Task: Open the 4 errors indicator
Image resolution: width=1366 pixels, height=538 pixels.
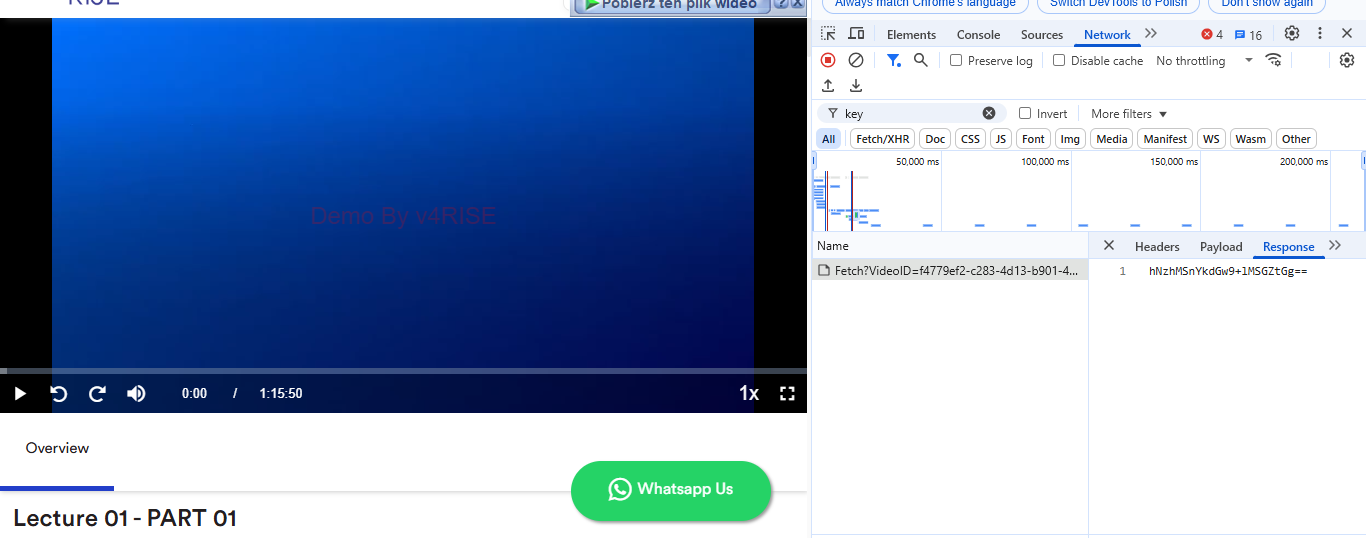Action: point(1212,34)
